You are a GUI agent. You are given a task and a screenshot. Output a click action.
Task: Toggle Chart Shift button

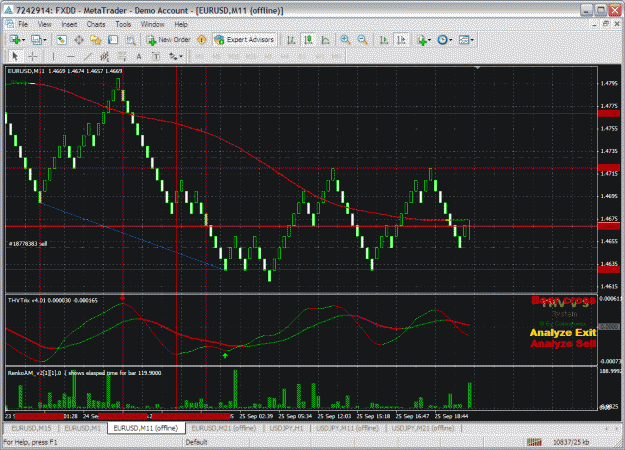[x=401, y=40]
